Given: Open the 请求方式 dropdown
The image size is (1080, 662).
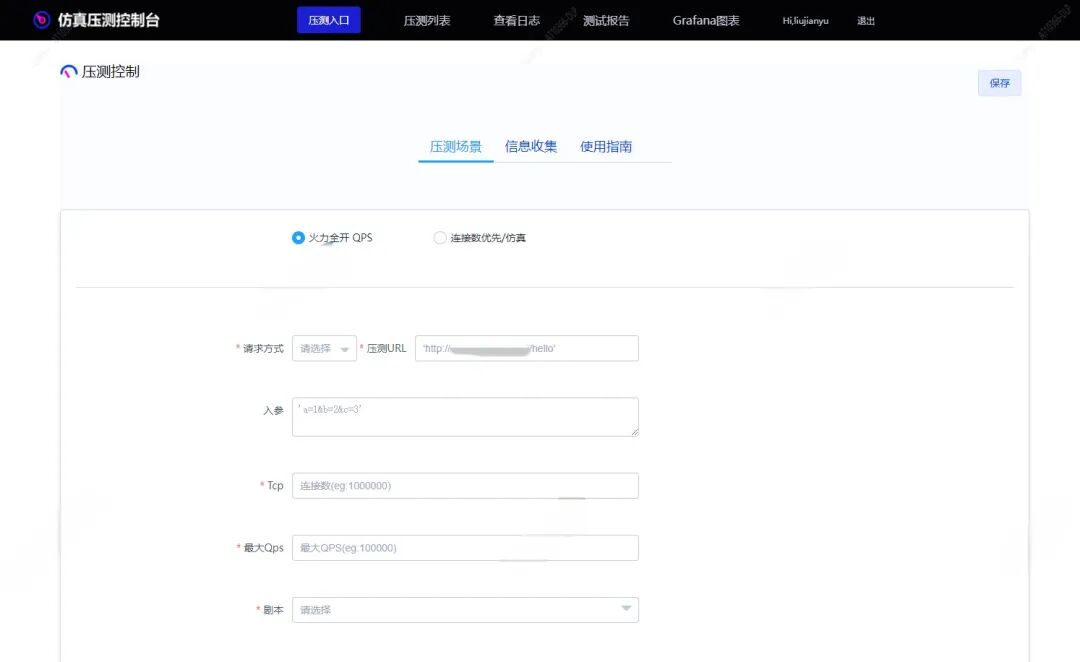Looking at the screenshot, I should click(322, 348).
